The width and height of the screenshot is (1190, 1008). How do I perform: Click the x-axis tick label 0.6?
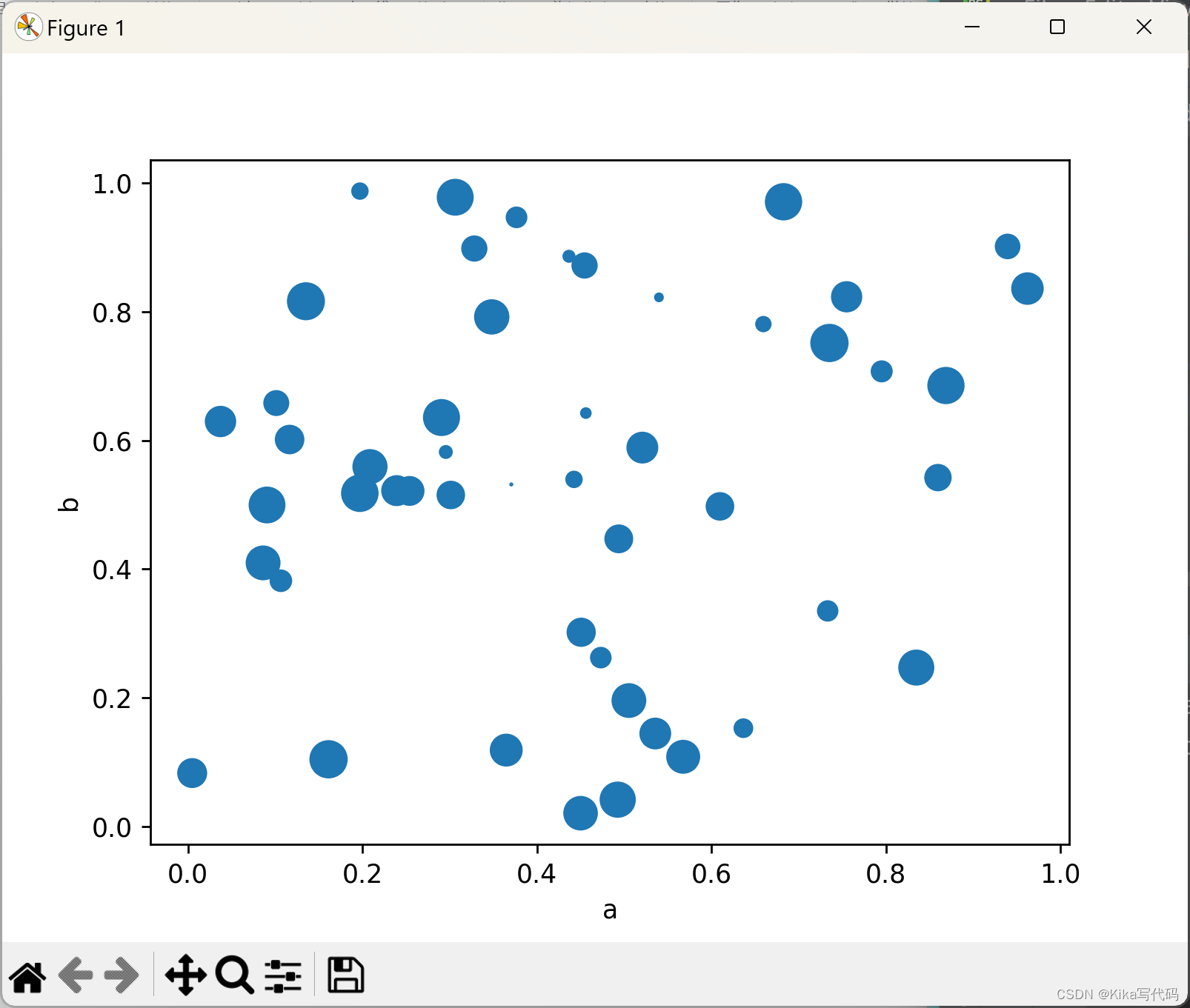click(711, 874)
